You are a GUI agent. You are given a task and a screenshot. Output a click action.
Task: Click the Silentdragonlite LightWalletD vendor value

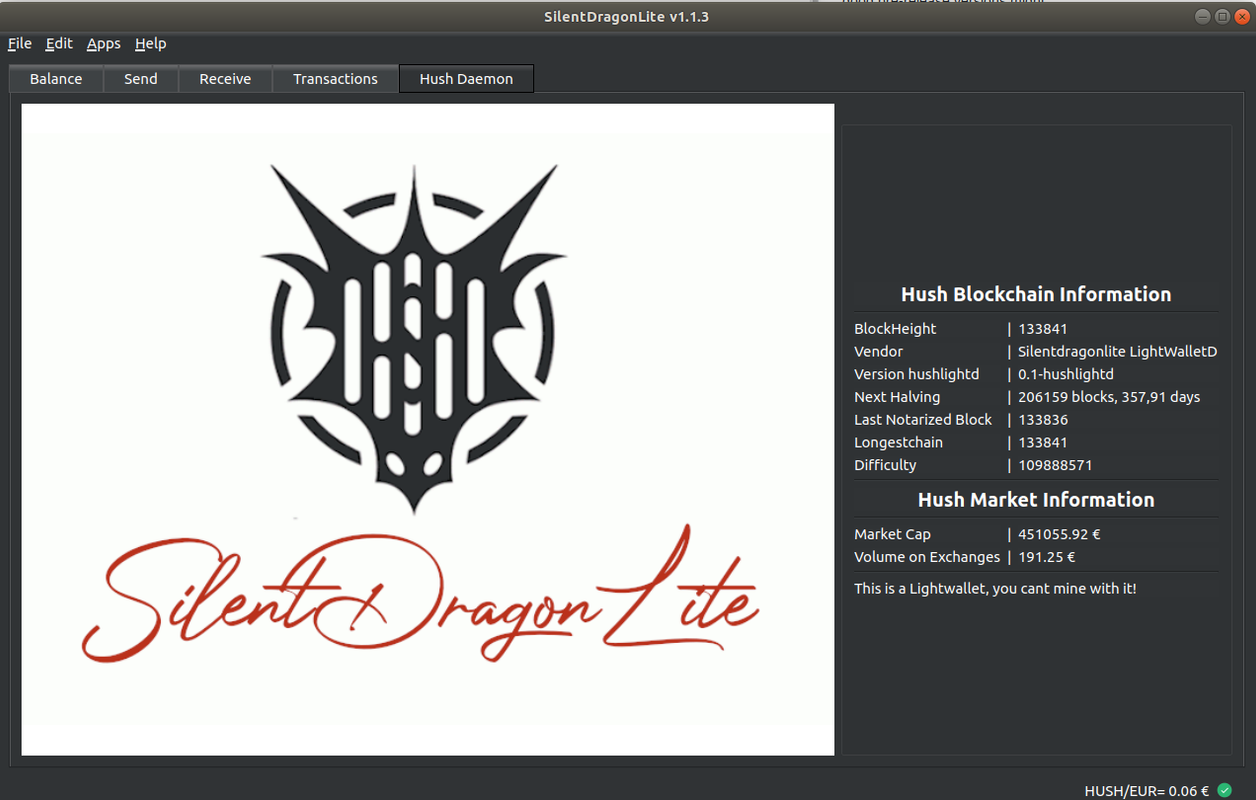[1117, 352]
